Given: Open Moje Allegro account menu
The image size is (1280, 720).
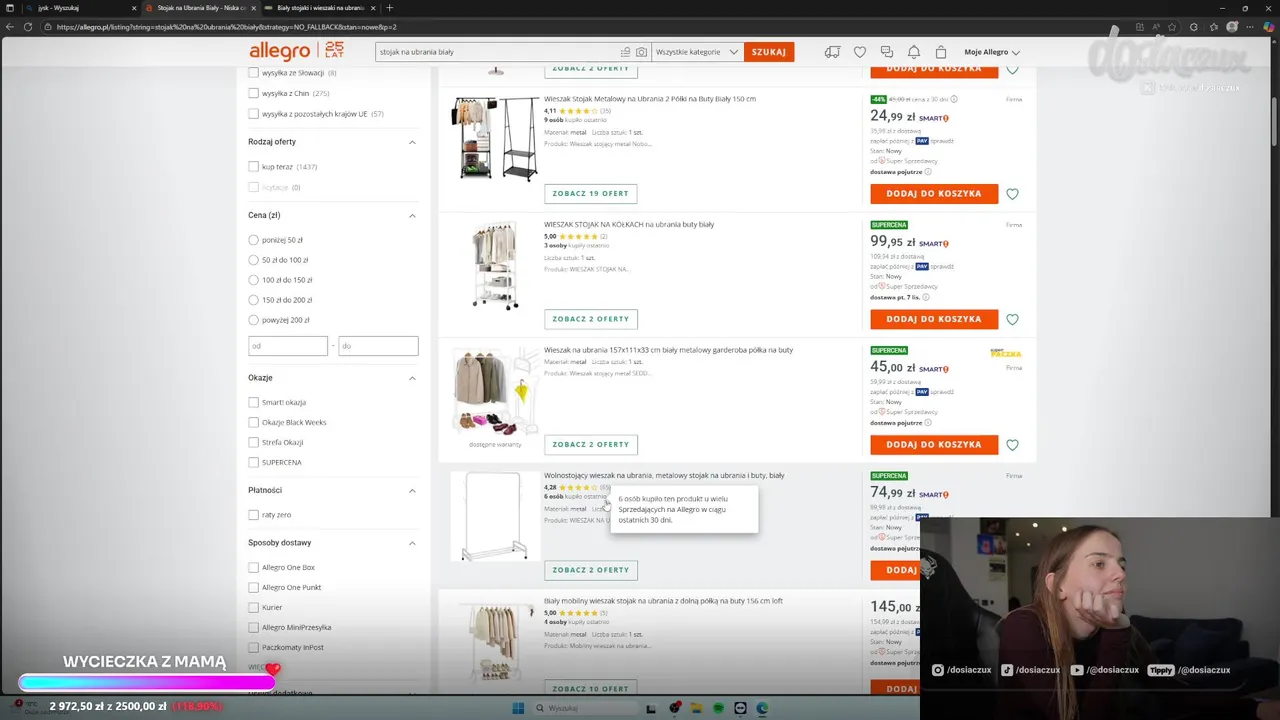Looking at the screenshot, I should [992, 52].
